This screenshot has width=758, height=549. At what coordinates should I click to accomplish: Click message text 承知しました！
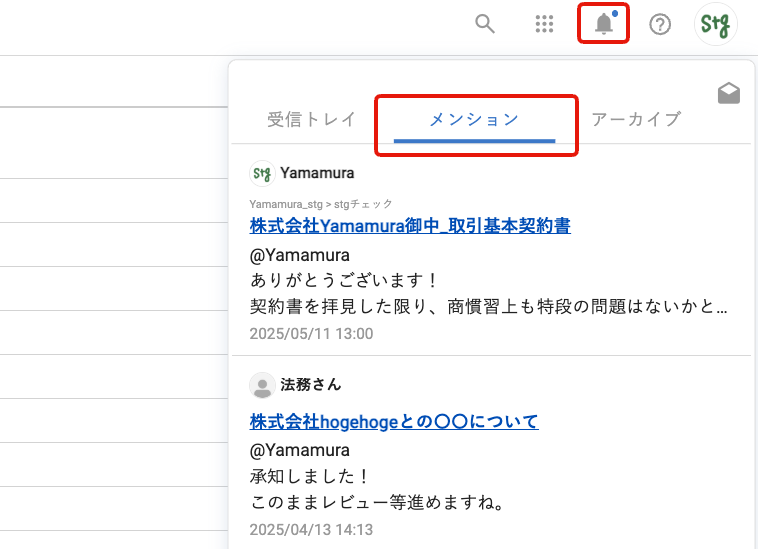click(309, 477)
